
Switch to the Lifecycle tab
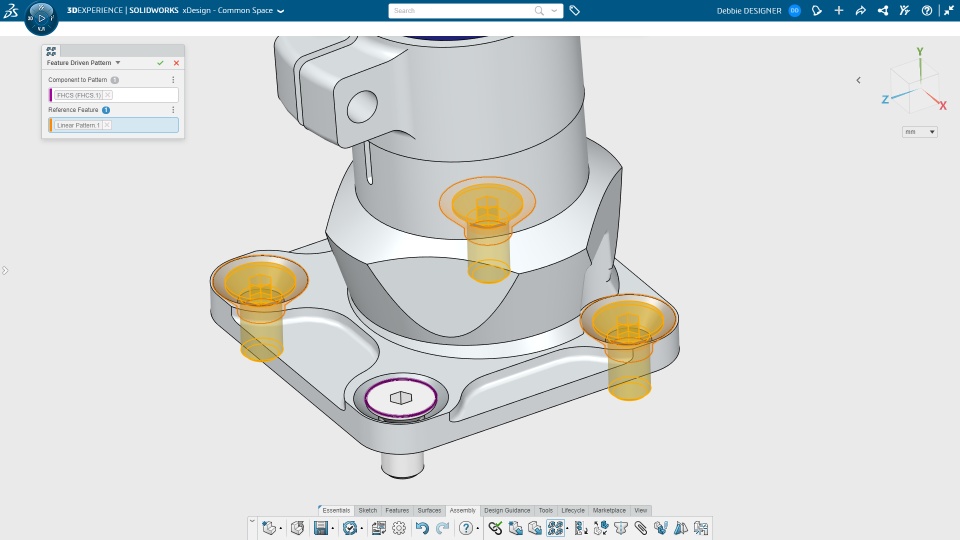pos(573,510)
